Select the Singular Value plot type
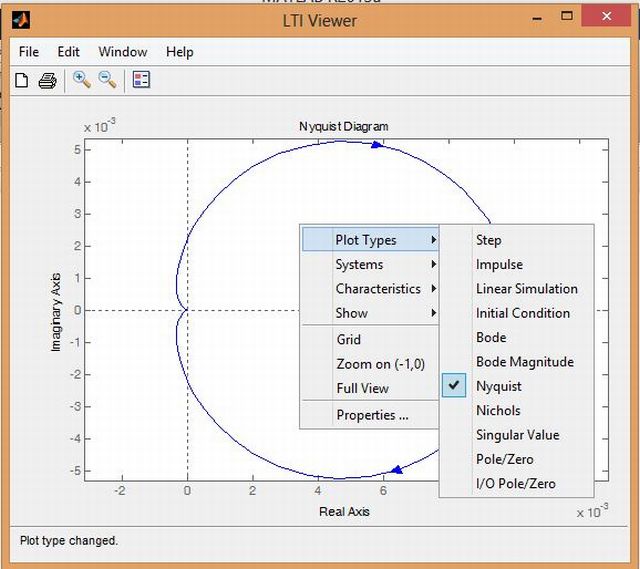Viewport: 640px width, 569px height. pos(516,435)
